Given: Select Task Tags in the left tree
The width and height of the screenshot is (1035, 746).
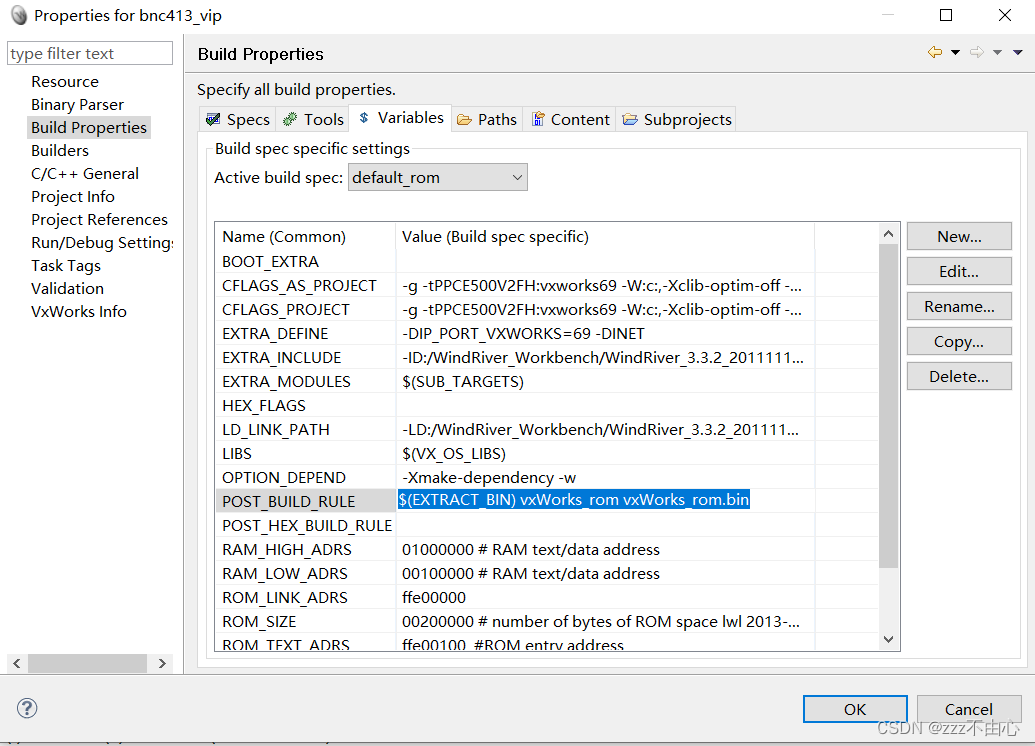Looking at the screenshot, I should coord(66,266).
